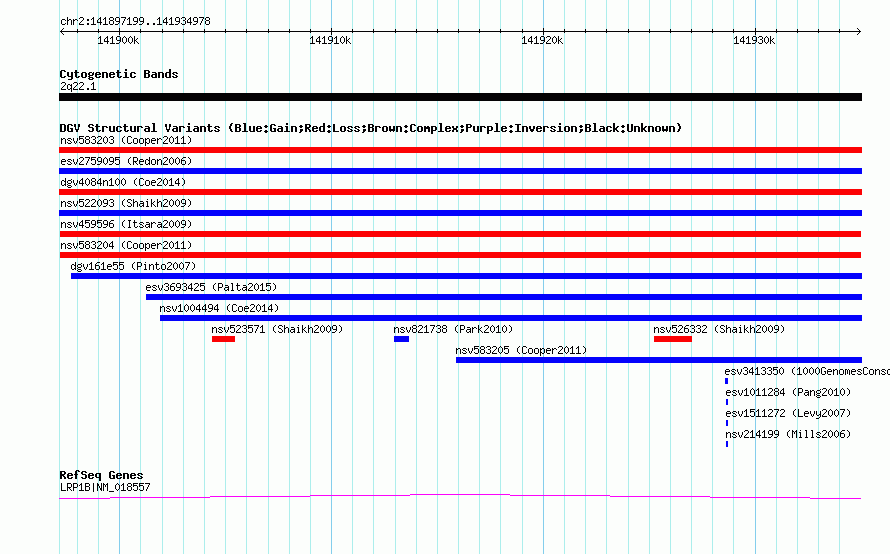The height and width of the screenshot is (554, 890).
Task: Open the esv3413350 (1000Genomes) label
Action: (807, 371)
